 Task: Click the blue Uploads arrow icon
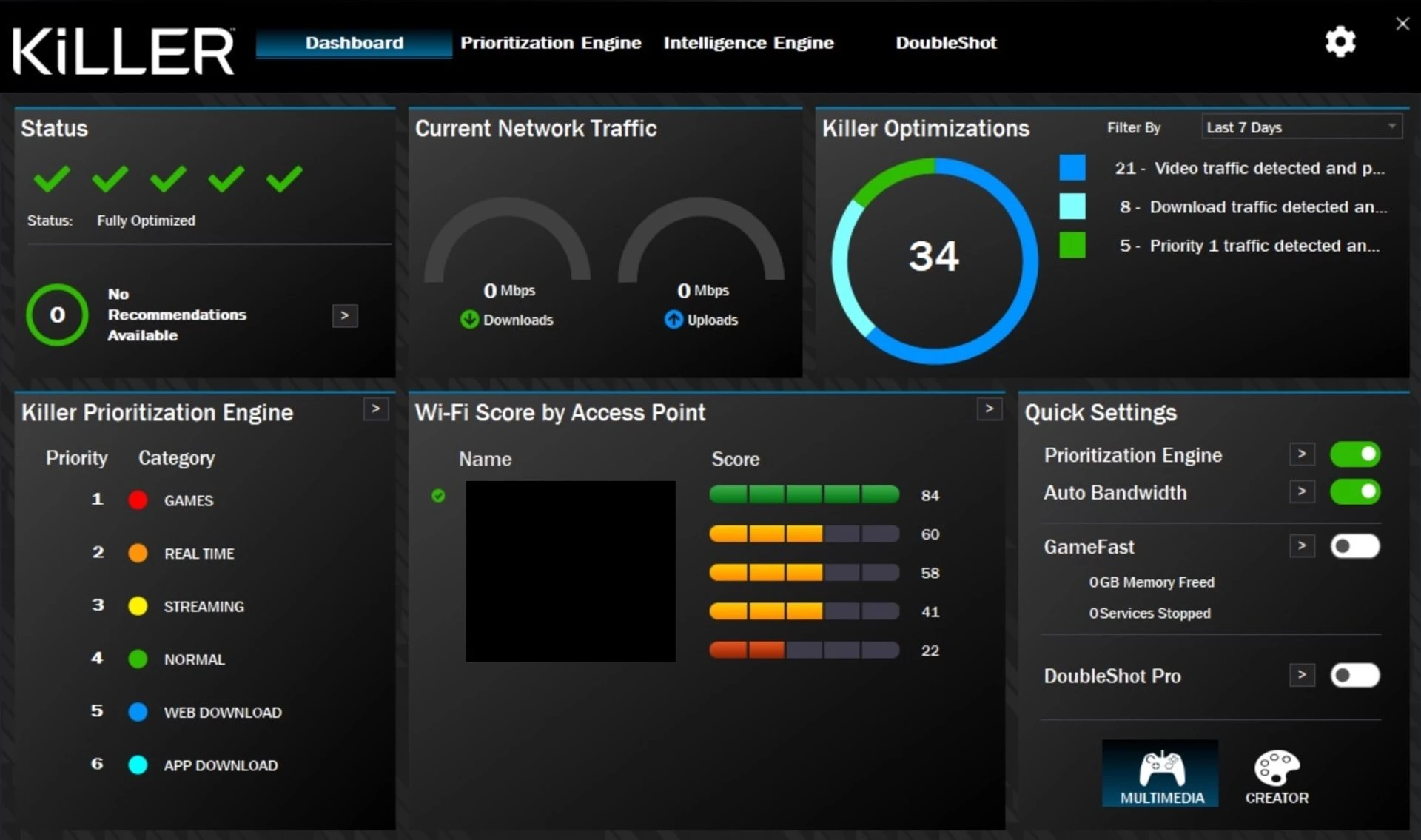tap(673, 320)
